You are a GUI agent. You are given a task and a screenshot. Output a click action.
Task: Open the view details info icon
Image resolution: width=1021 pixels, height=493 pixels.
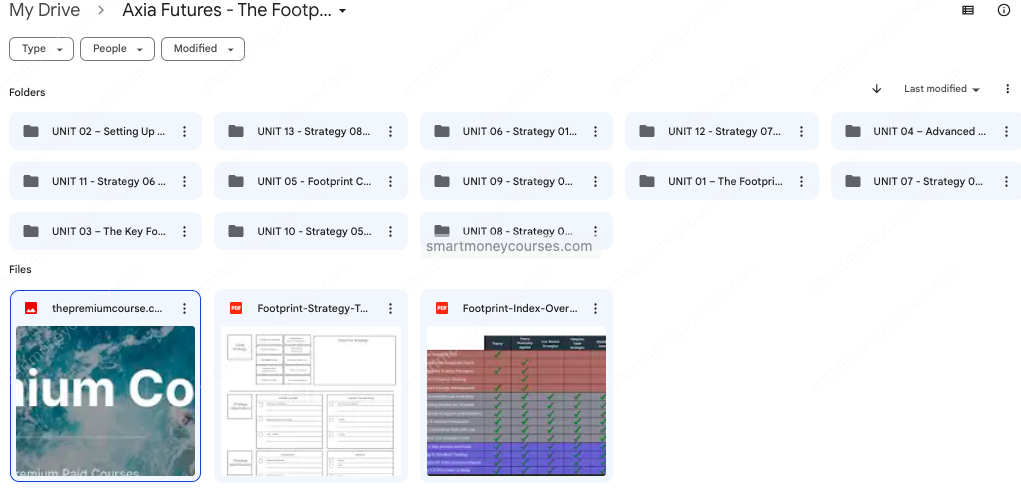1003,11
